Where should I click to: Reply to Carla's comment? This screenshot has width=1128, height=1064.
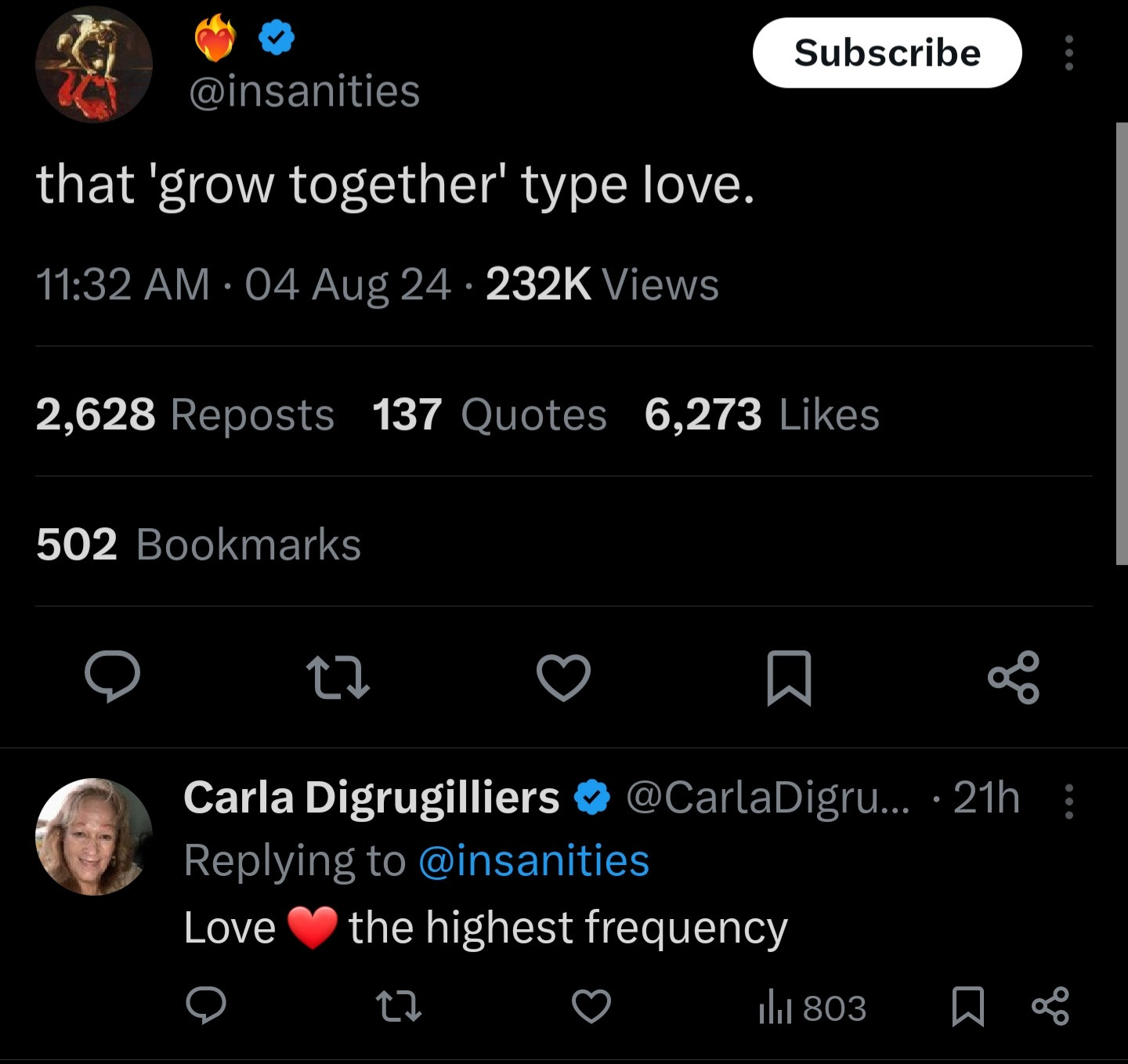point(206,1006)
